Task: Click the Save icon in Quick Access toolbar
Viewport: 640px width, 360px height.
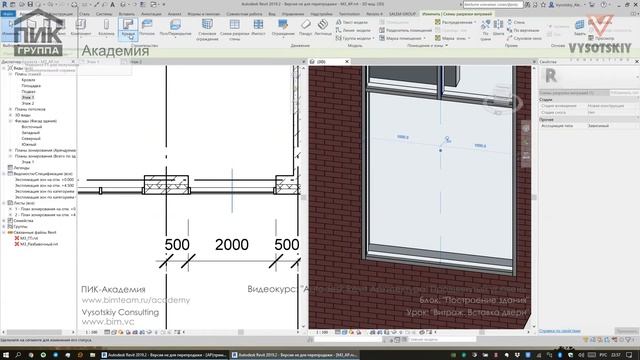Action: coord(30,4)
